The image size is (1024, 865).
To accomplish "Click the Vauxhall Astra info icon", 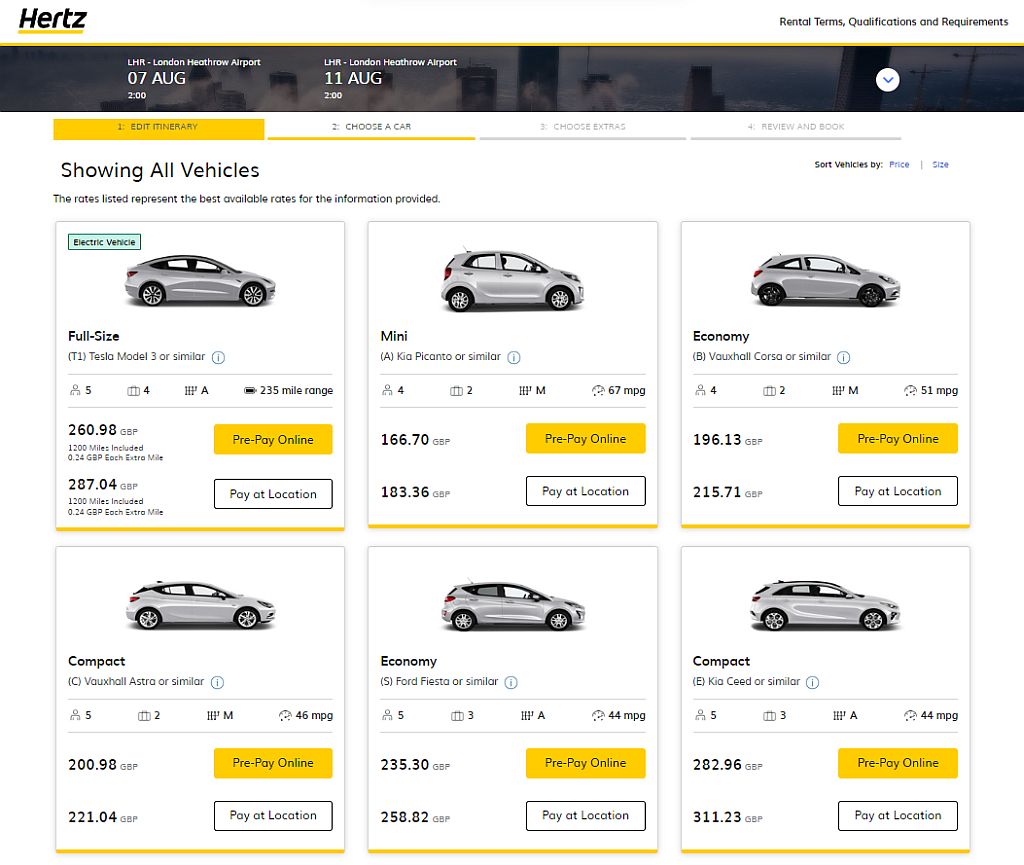I will [x=219, y=681].
